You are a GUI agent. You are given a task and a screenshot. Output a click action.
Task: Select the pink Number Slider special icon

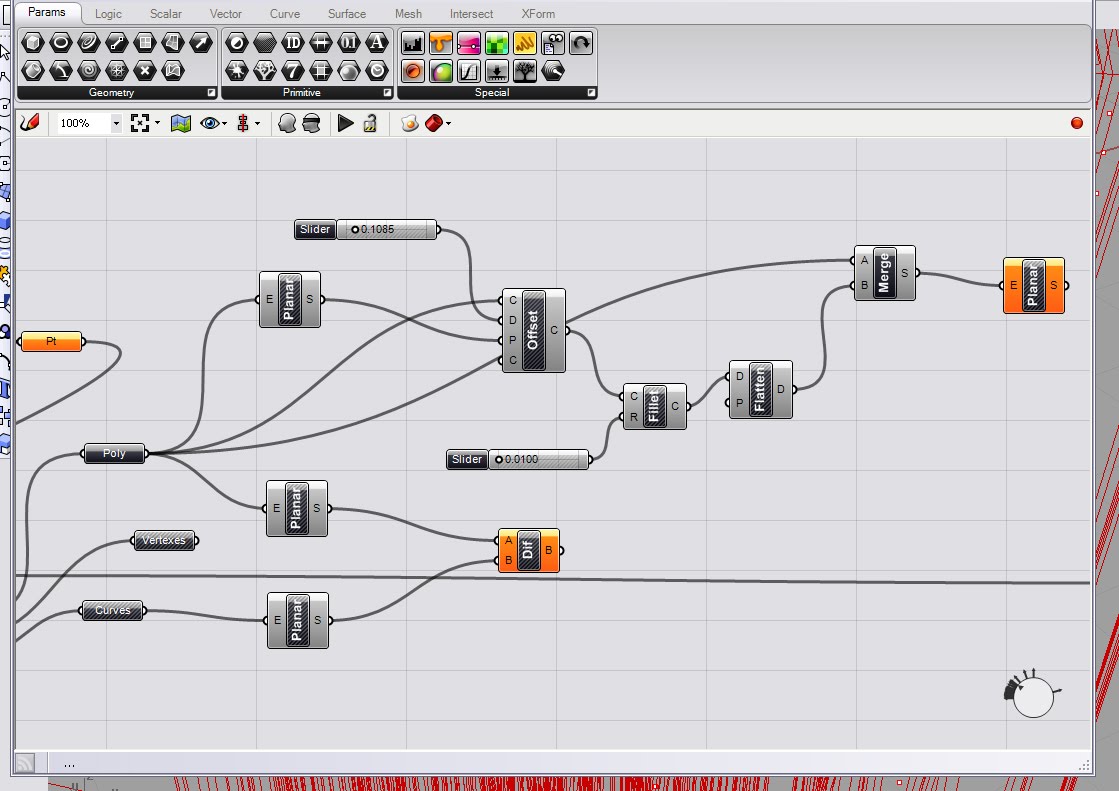[x=469, y=44]
